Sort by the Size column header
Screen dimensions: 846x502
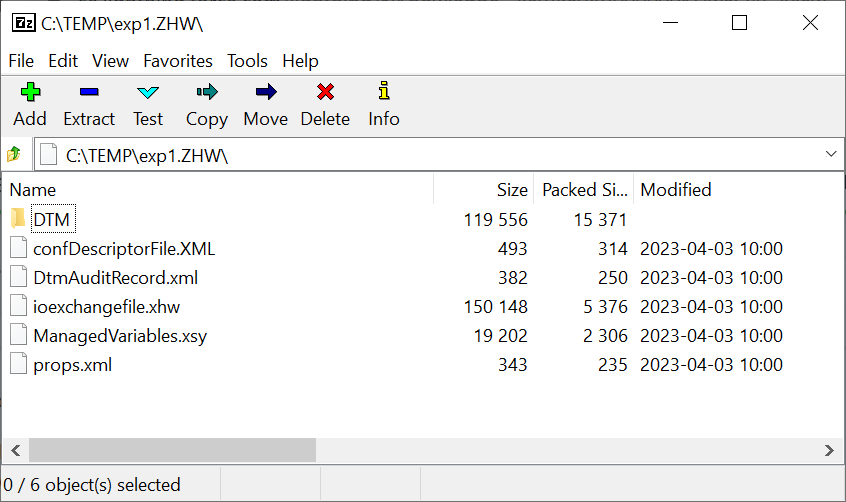coord(483,189)
